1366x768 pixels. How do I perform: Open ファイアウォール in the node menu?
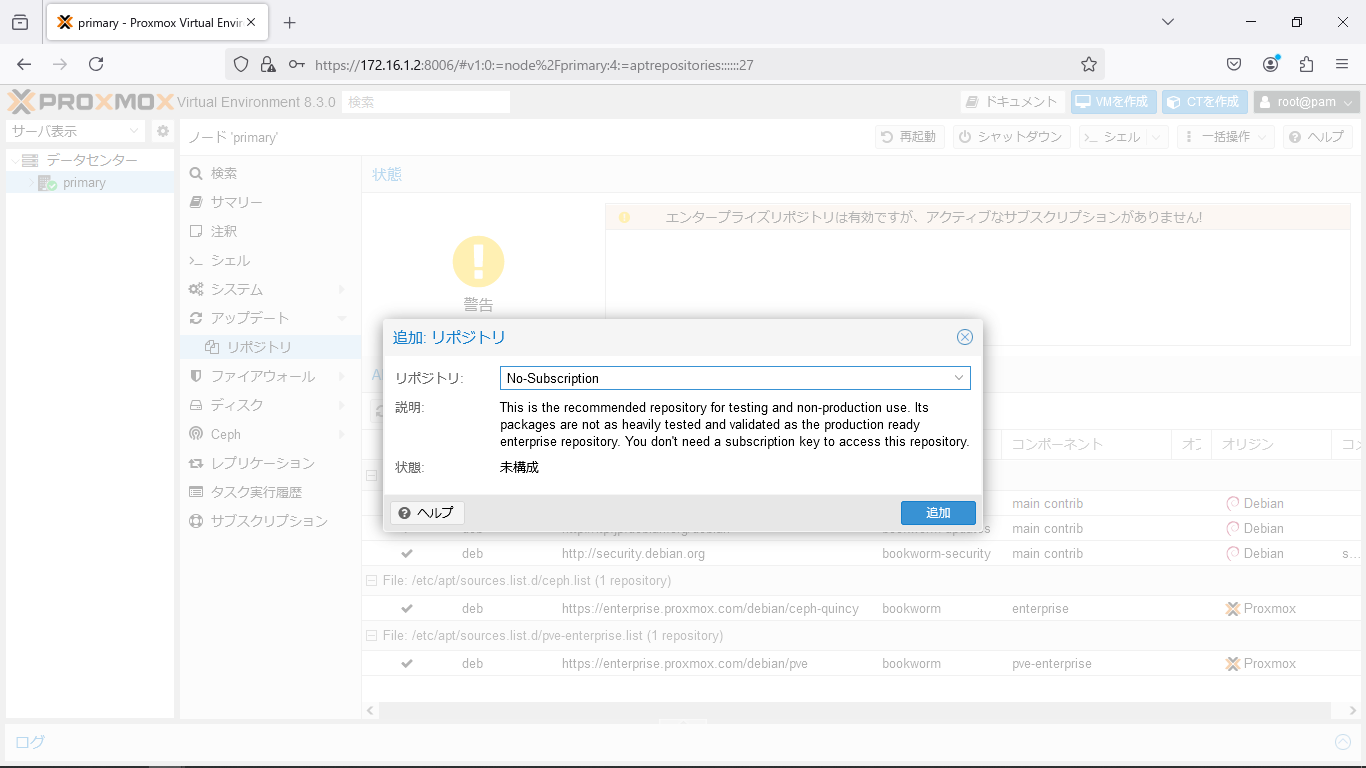[x=270, y=376]
